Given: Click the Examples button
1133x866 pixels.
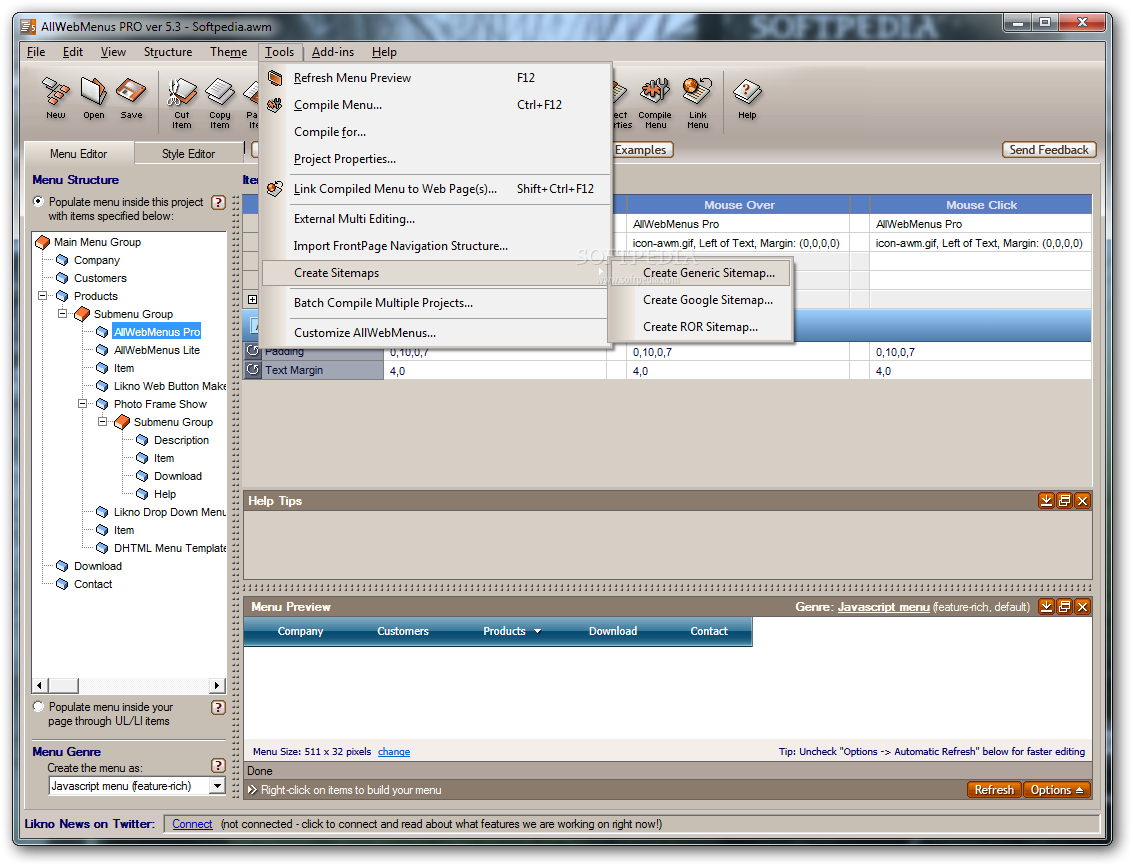Looking at the screenshot, I should (x=642, y=150).
